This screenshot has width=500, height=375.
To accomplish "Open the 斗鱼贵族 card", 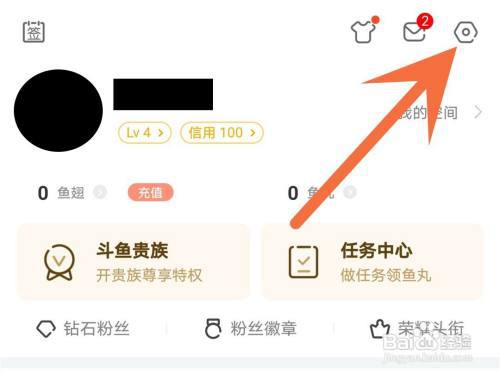I will pos(133,262).
